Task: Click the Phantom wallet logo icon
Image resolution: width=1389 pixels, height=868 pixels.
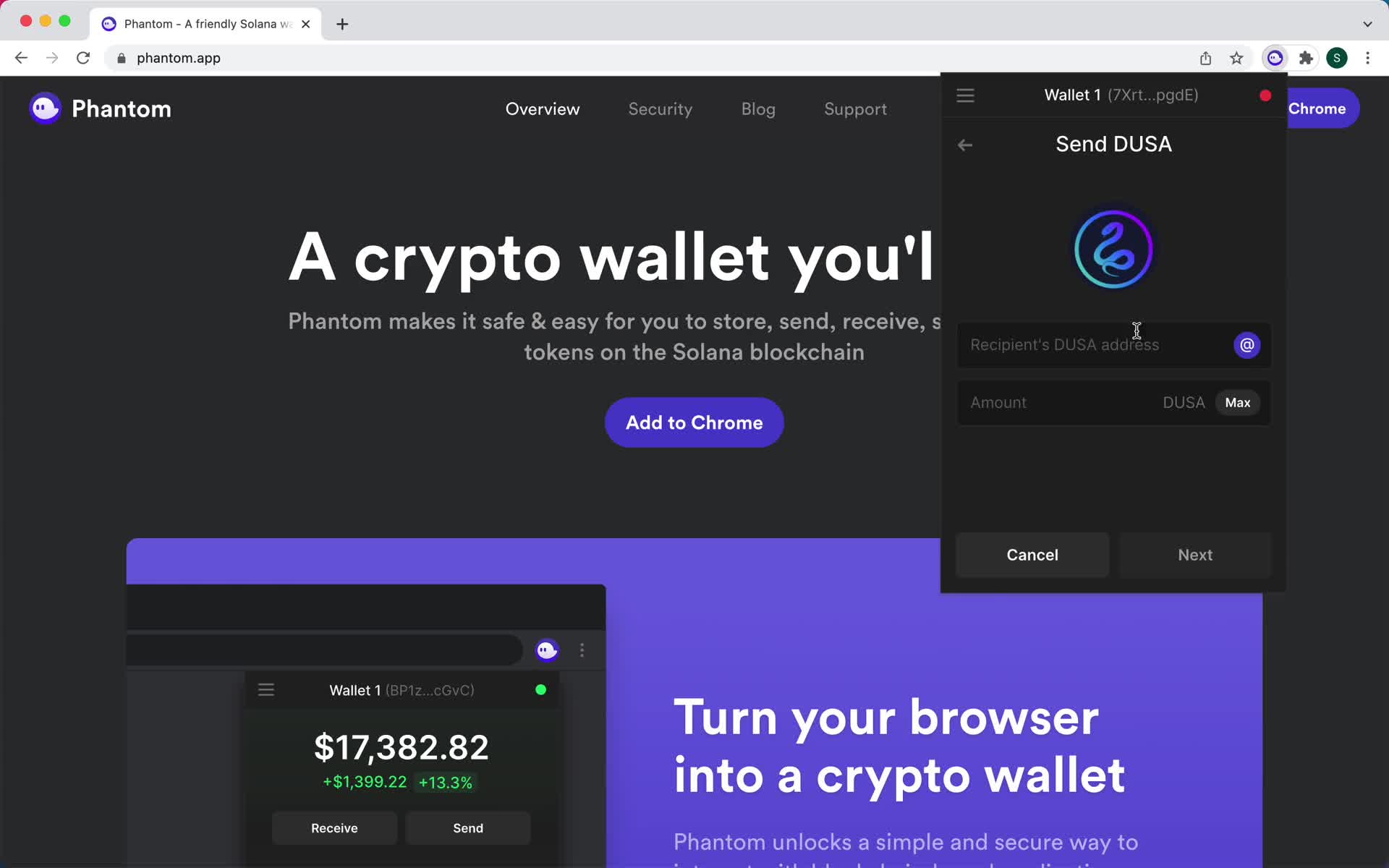Action: (x=44, y=108)
